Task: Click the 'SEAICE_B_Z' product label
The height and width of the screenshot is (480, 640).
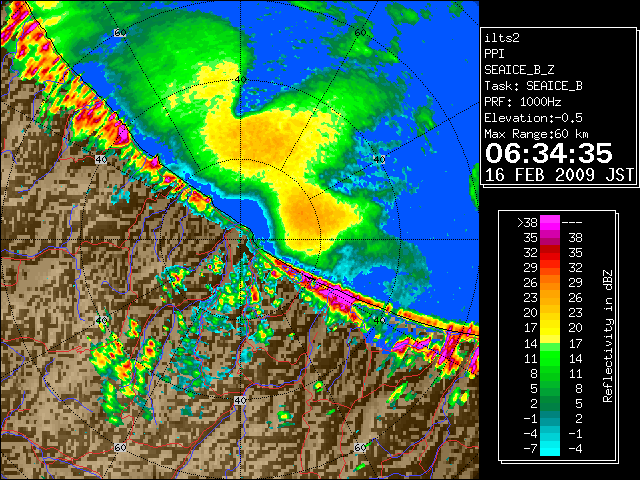Action: 519,70
